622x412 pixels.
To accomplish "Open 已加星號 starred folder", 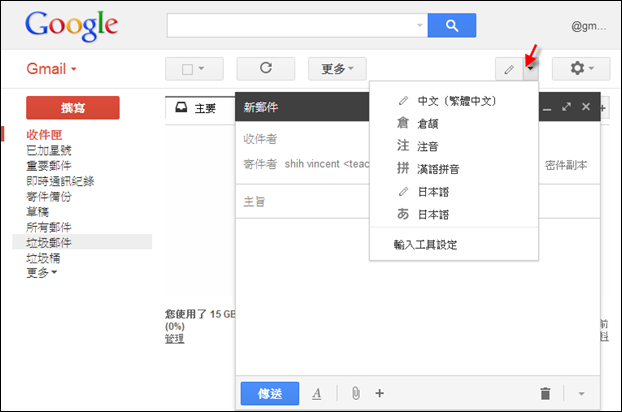I will point(49,150).
